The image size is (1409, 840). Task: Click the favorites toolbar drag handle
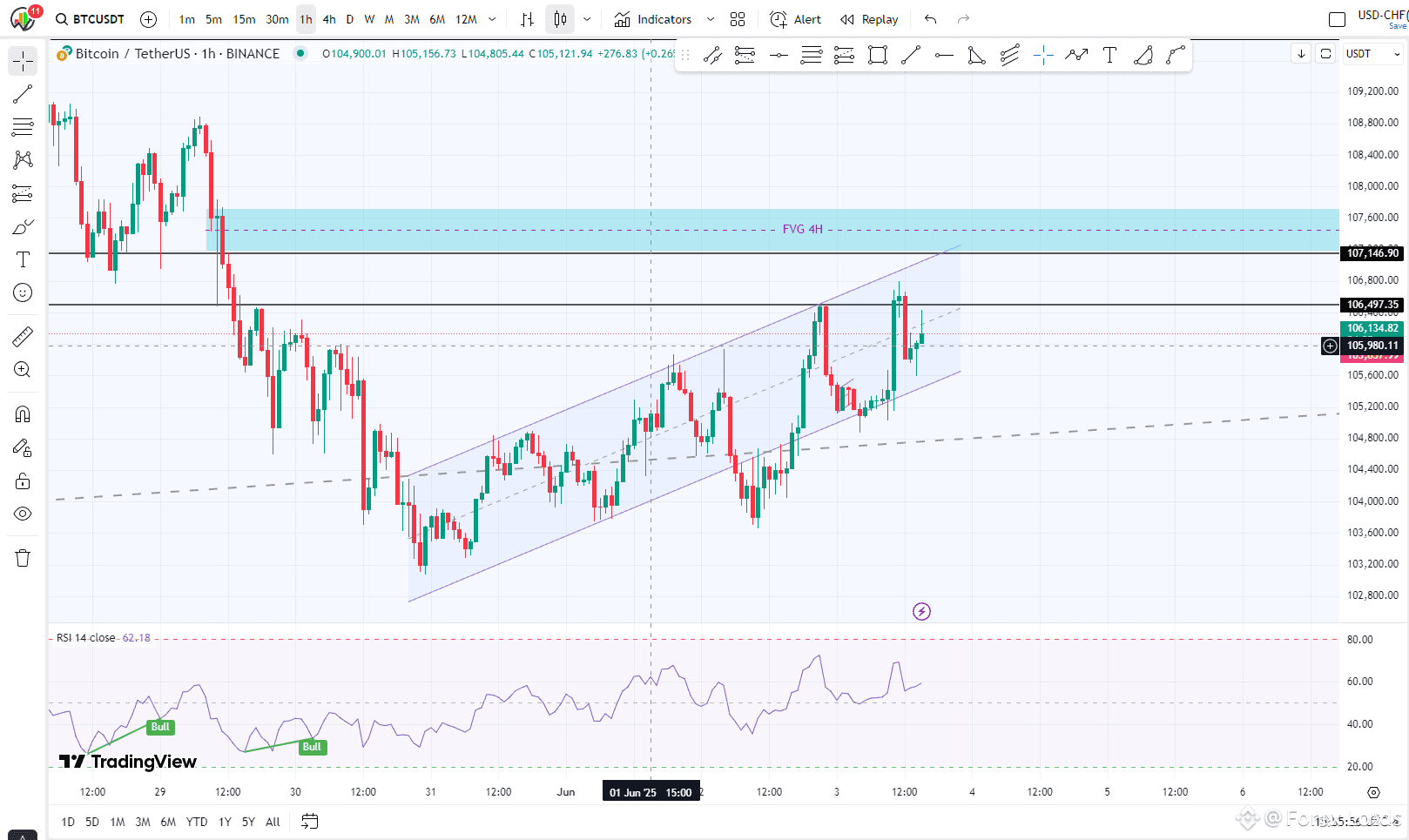click(x=685, y=56)
